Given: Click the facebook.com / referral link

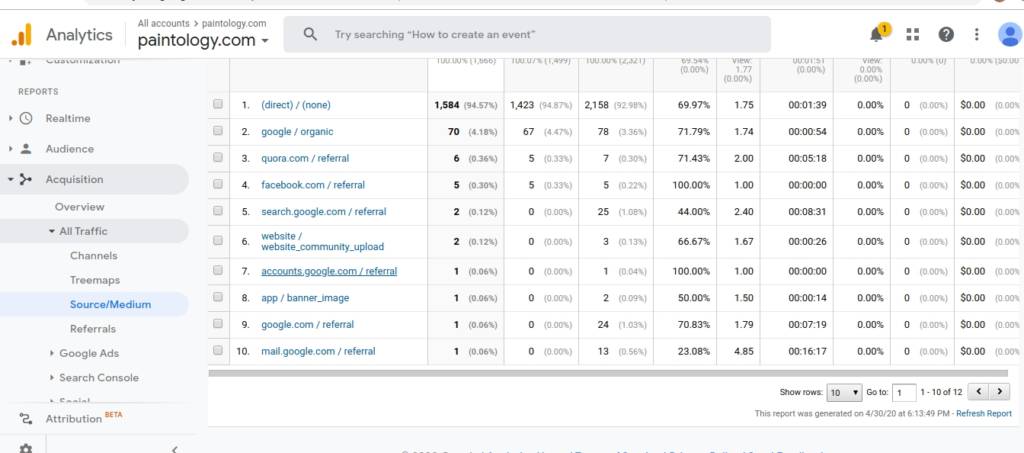Looking at the screenshot, I should [312, 185].
